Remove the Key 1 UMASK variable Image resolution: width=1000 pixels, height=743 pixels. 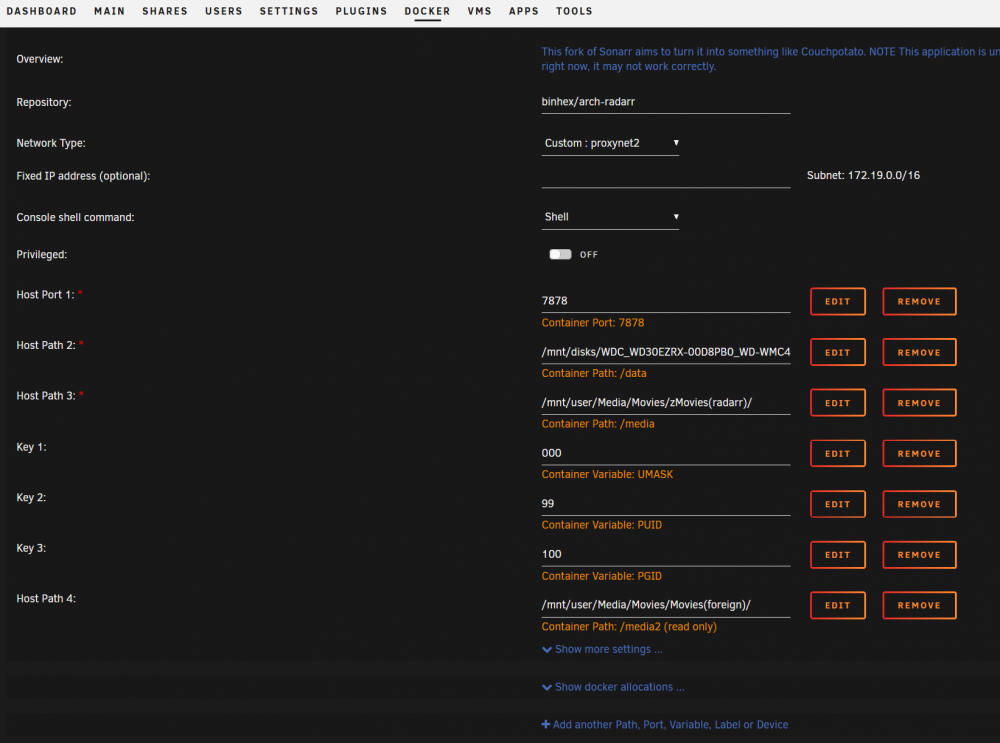(x=919, y=453)
